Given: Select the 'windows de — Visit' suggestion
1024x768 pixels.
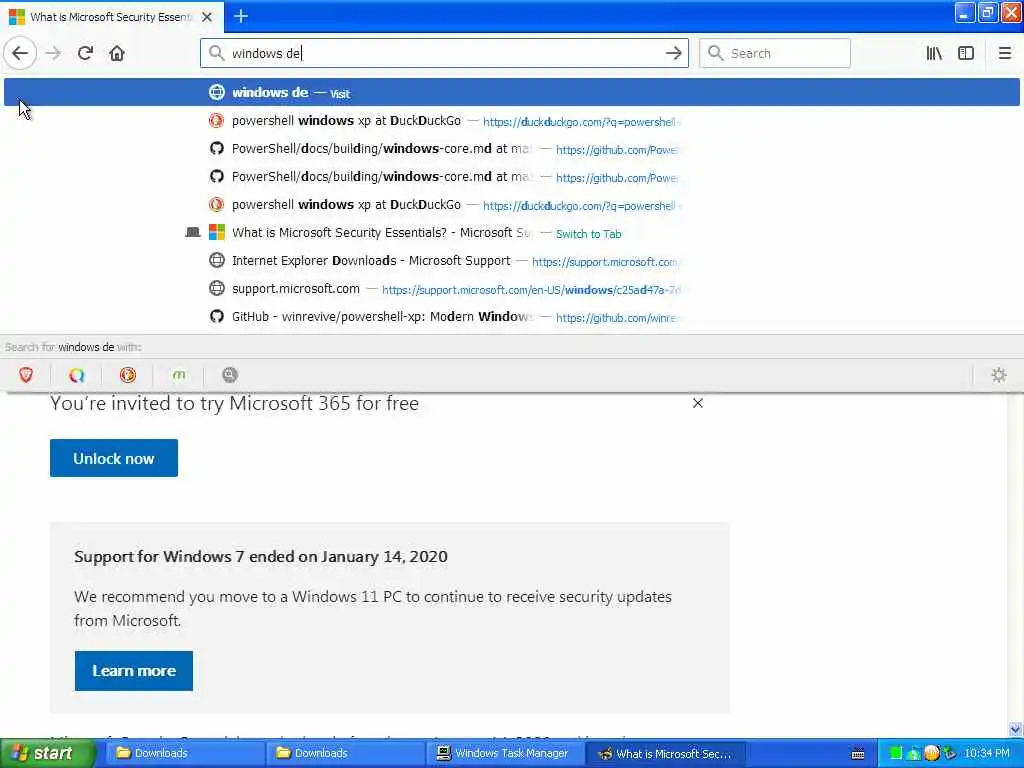Looking at the screenshot, I should click(x=512, y=93).
